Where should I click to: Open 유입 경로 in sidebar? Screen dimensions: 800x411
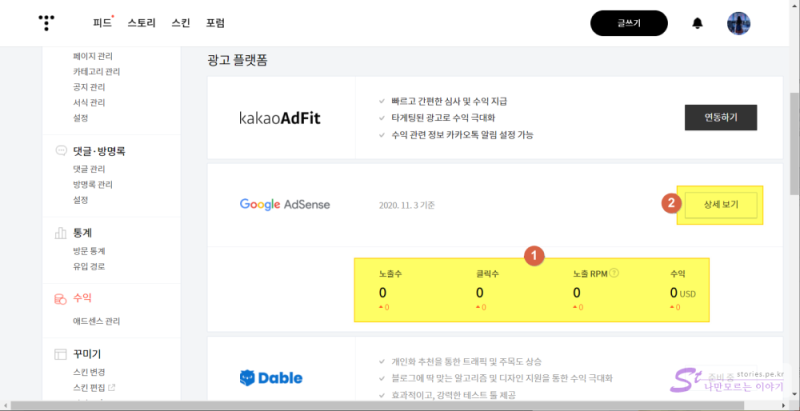[x=89, y=266]
